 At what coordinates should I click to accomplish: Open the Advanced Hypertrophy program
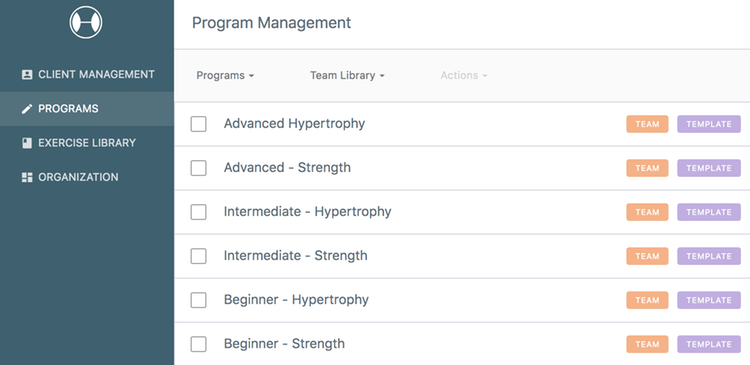point(294,124)
